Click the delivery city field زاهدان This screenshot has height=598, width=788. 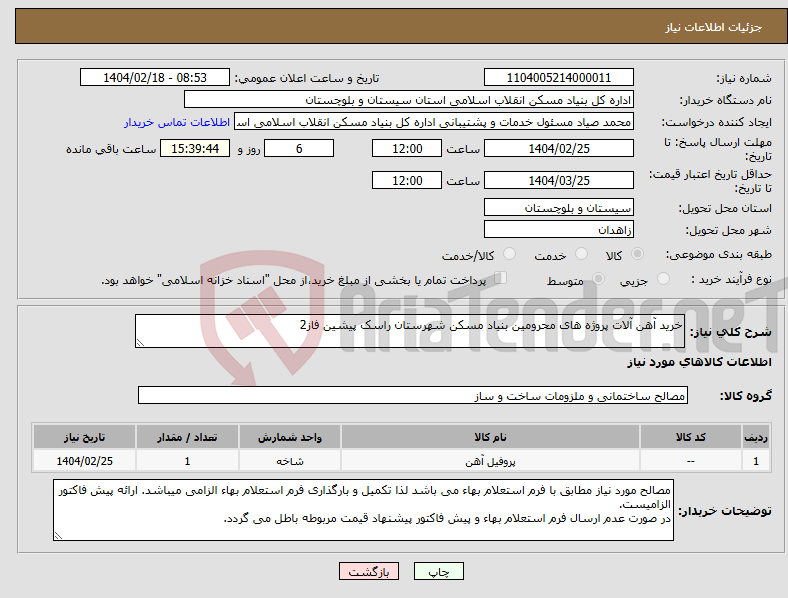[558, 230]
